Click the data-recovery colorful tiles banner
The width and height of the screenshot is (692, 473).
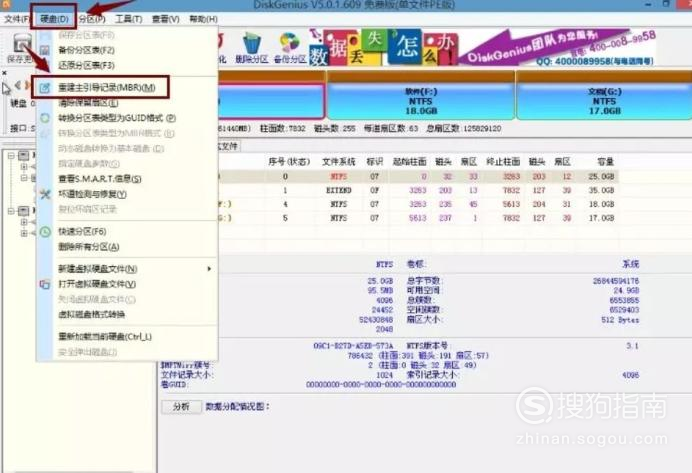(x=383, y=48)
